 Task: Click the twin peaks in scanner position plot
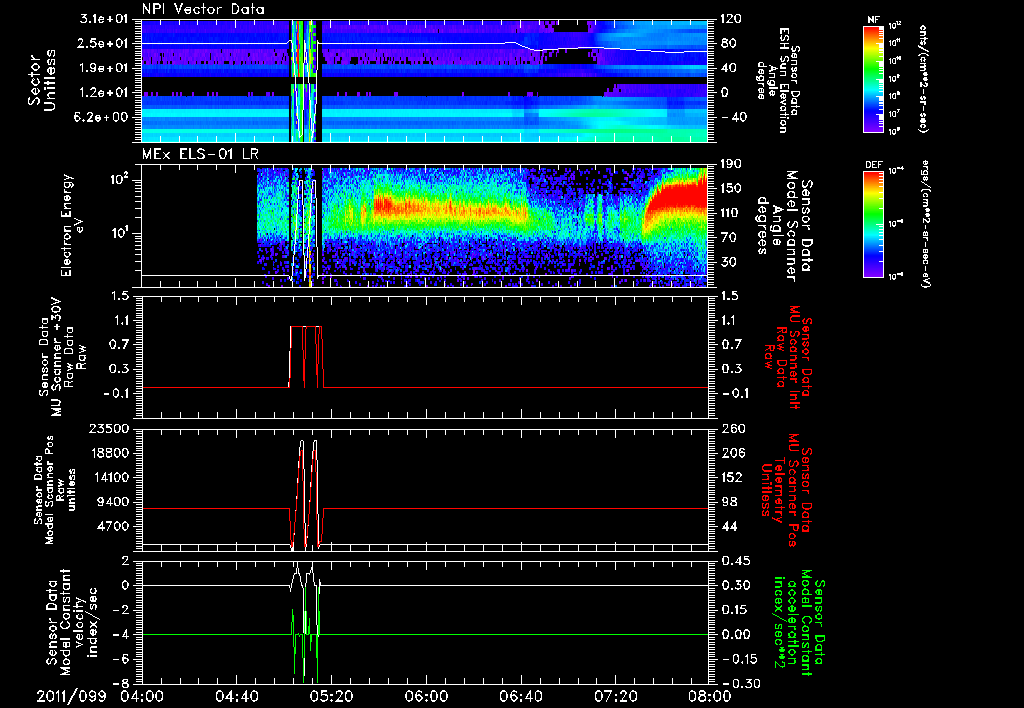[308, 493]
